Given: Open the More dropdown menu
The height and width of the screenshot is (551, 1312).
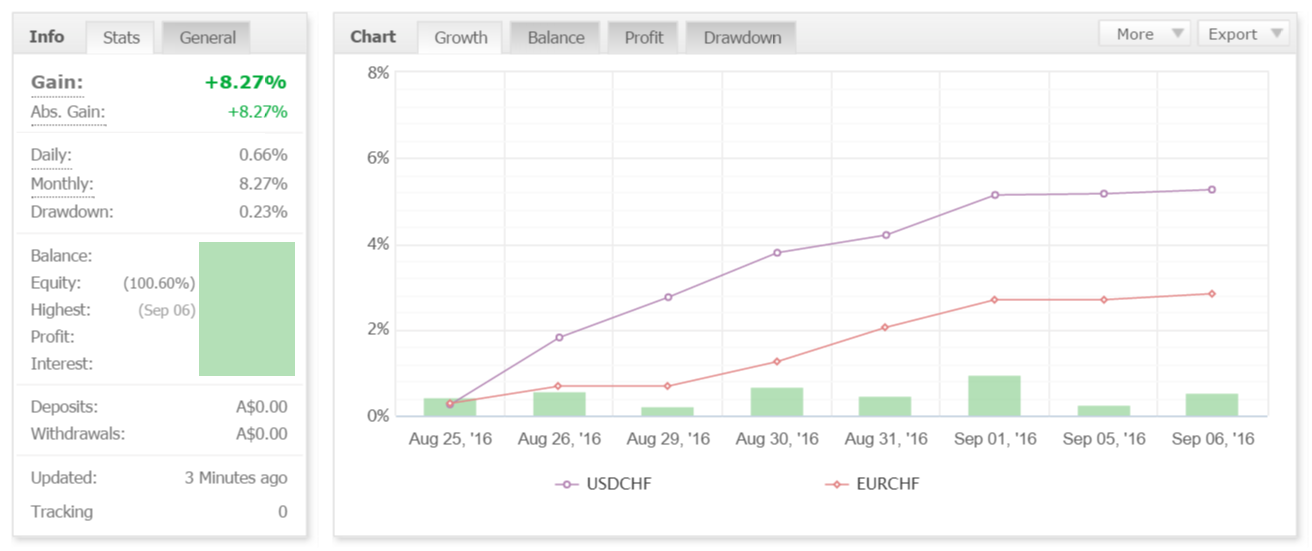Looking at the screenshot, I should 1144,34.
